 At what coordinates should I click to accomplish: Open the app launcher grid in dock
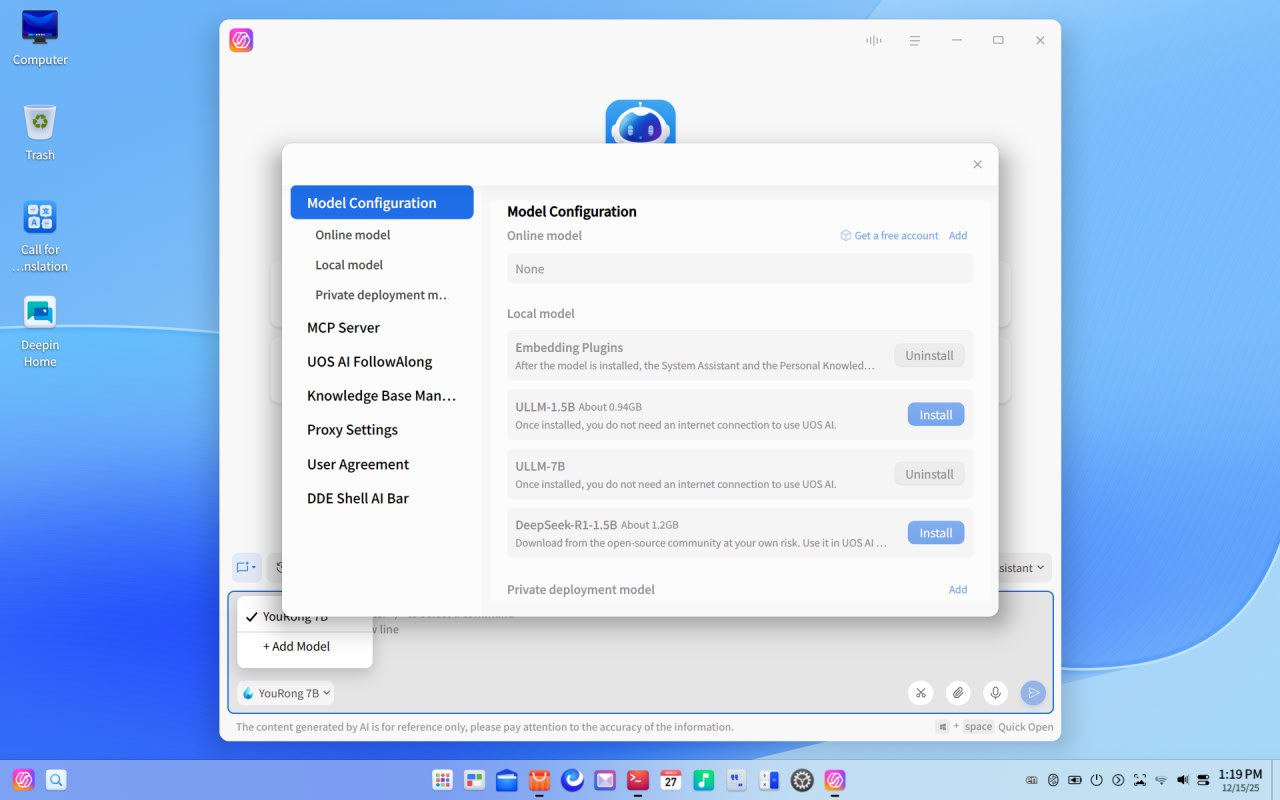pos(442,780)
